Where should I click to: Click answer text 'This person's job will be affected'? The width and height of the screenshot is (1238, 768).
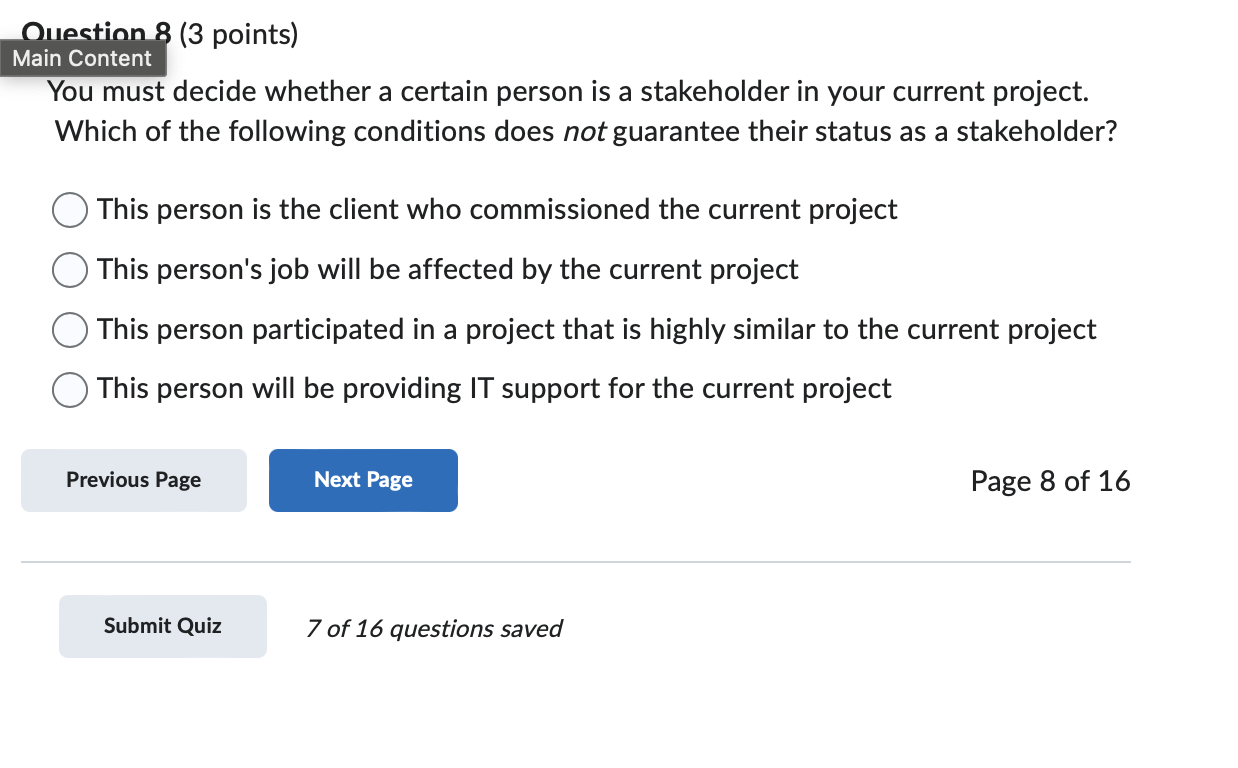(448, 270)
